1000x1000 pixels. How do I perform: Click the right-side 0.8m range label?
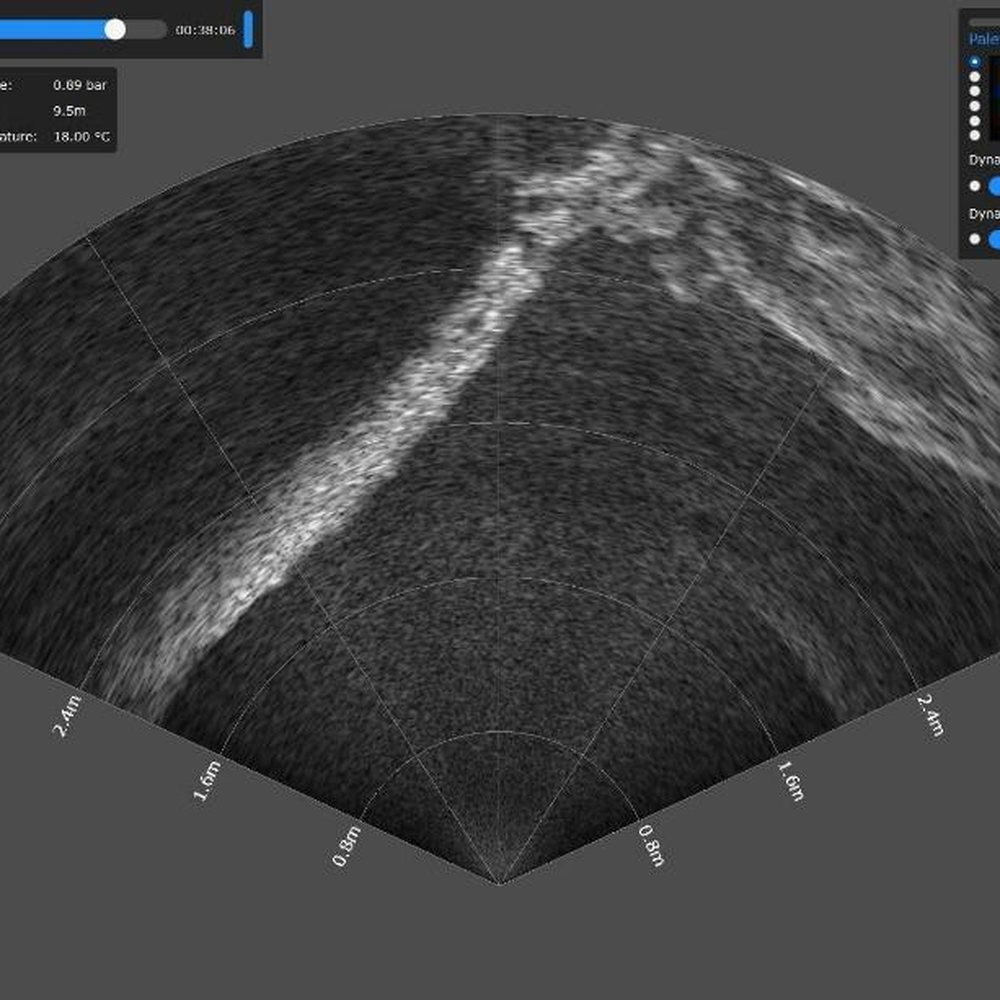coord(651,846)
